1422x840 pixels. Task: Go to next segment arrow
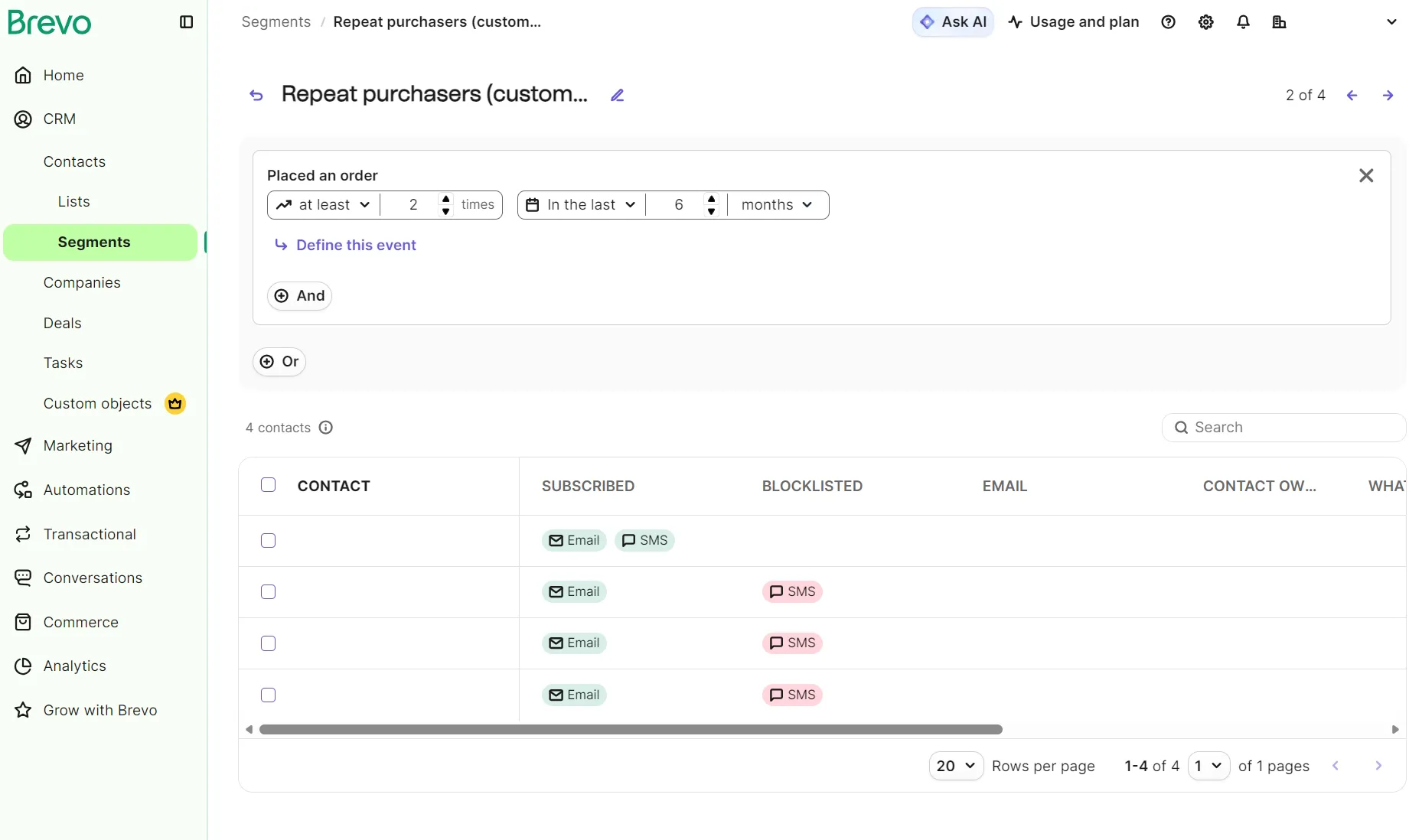point(1388,96)
